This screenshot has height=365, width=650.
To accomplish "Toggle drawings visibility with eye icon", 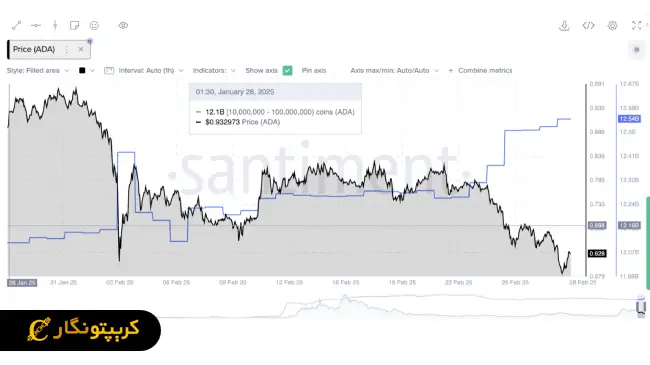I will tap(123, 26).
